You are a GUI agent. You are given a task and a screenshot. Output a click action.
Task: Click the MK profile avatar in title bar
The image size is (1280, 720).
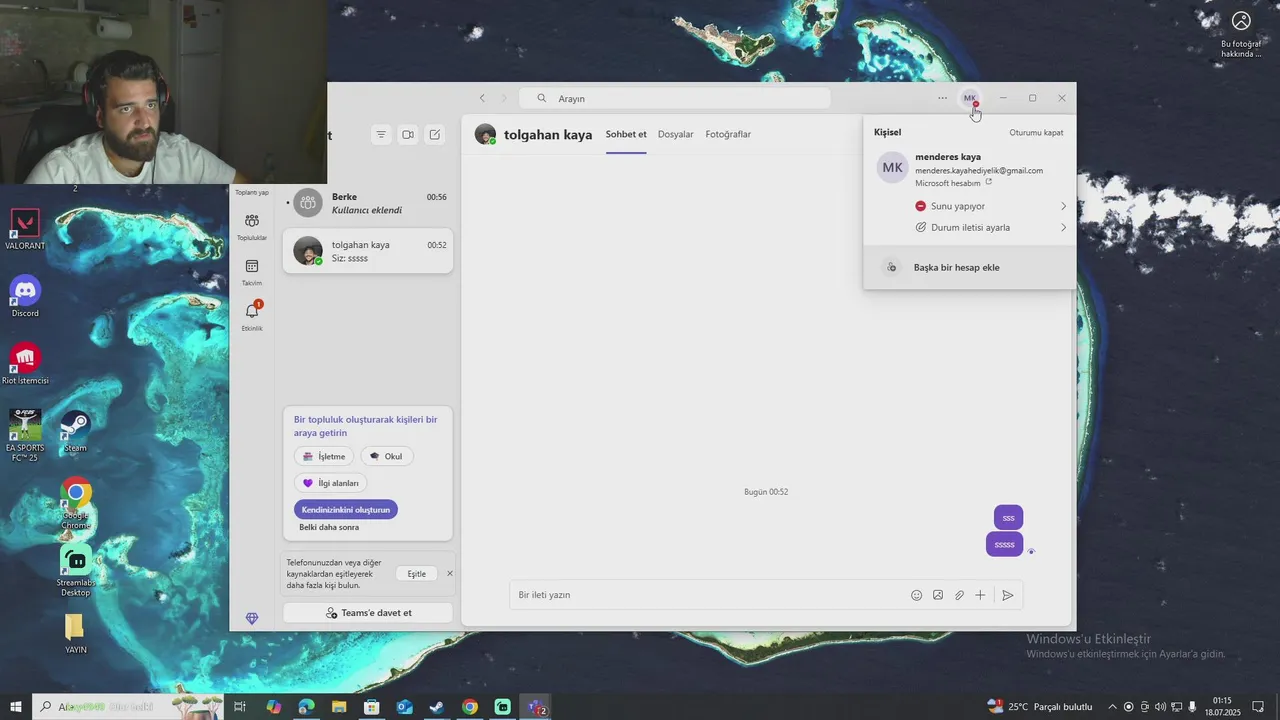970,98
